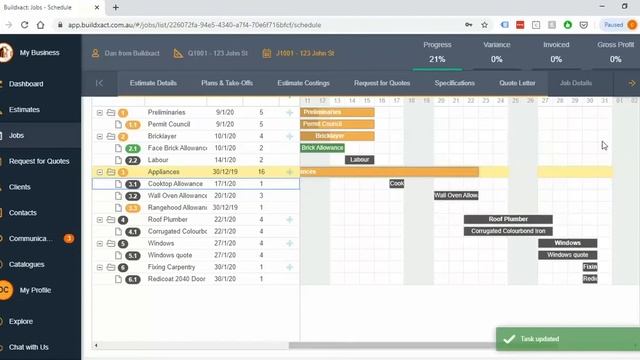Click the document icon beside Windows quote

[x=118, y=256]
